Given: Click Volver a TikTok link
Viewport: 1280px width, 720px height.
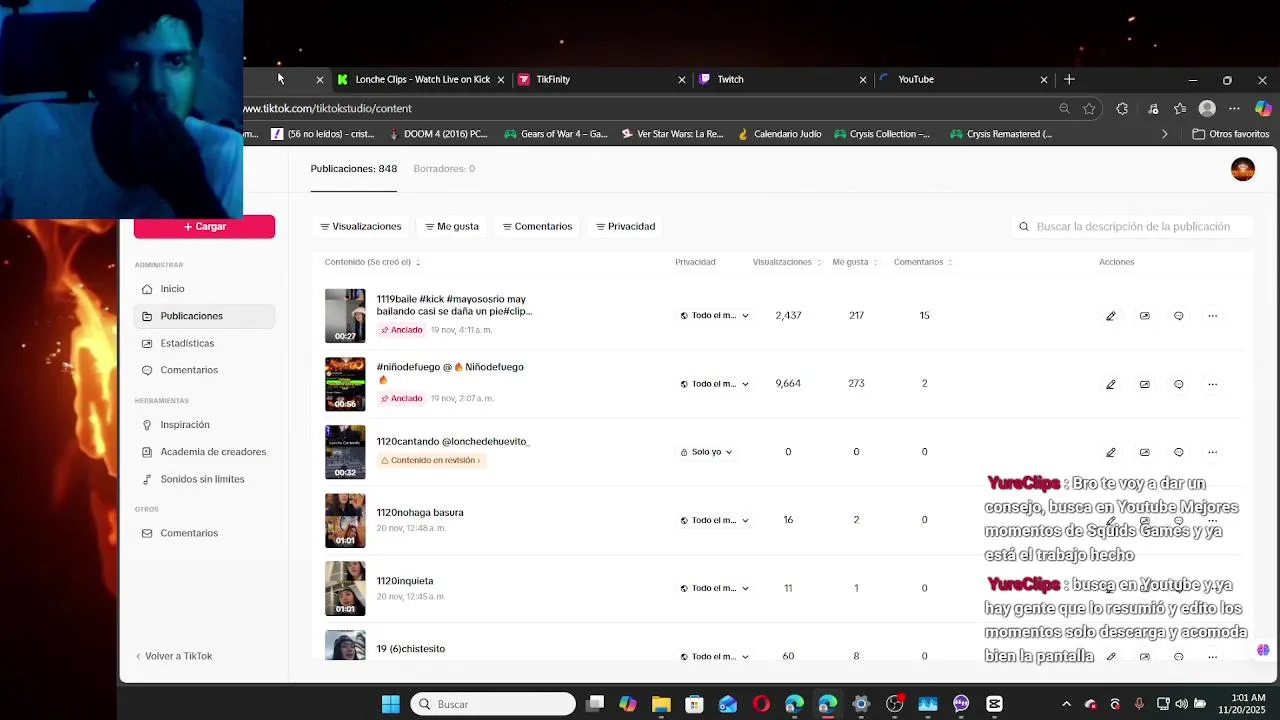Looking at the screenshot, I should [174, 656].
